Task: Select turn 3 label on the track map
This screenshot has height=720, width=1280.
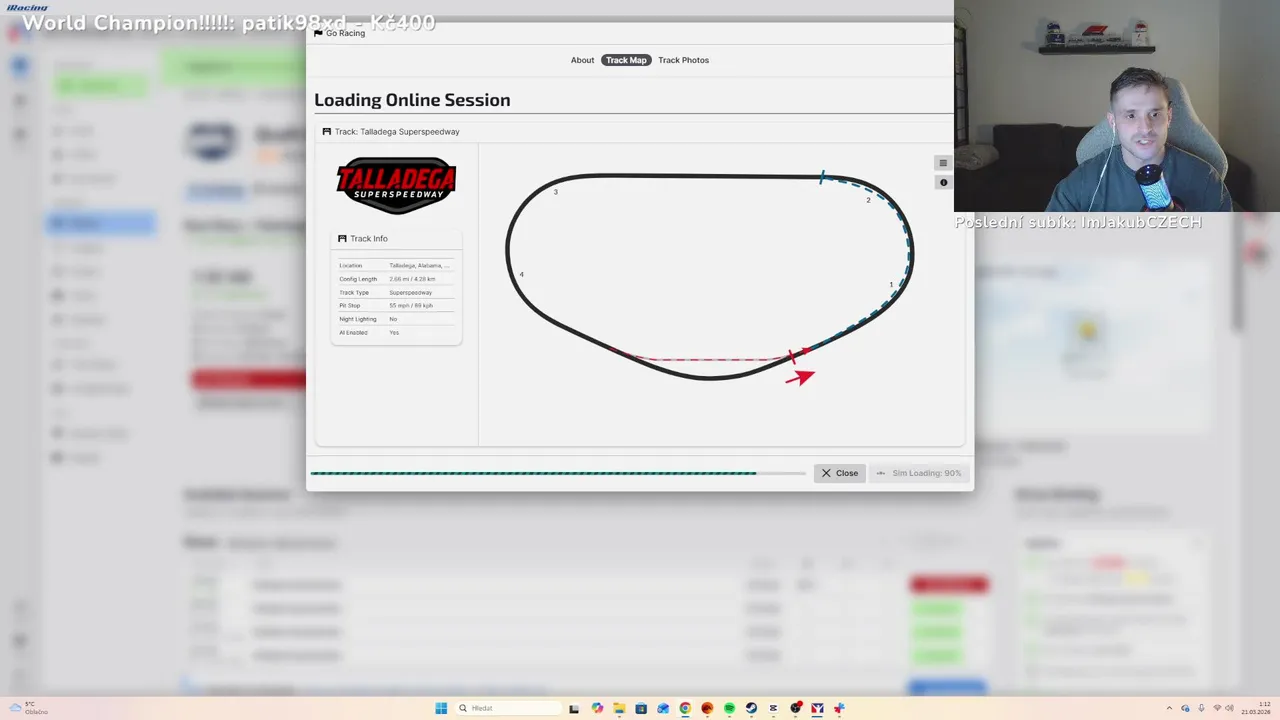Action: coord(555,192)
